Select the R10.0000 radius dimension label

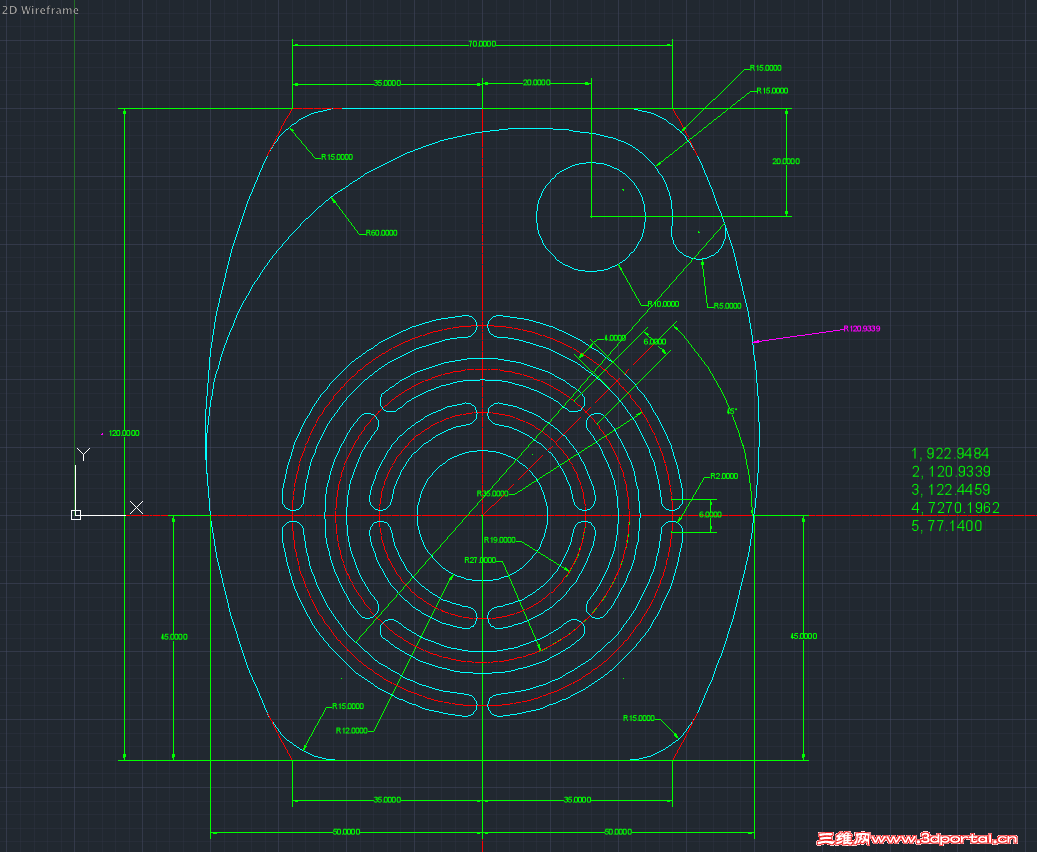pyautogui.click(x=663, y=304)
